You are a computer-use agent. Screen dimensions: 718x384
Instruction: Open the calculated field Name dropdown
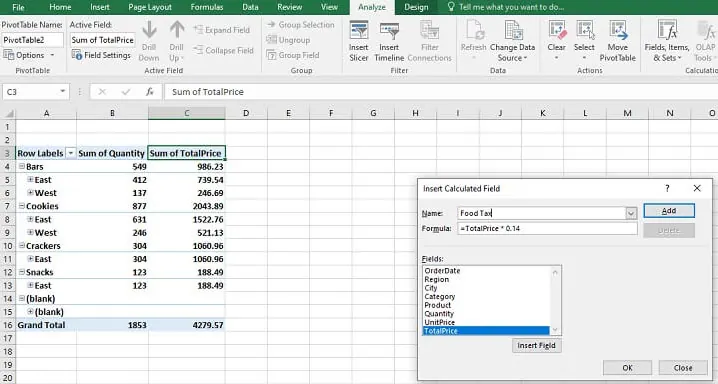(x=631, y=213)
